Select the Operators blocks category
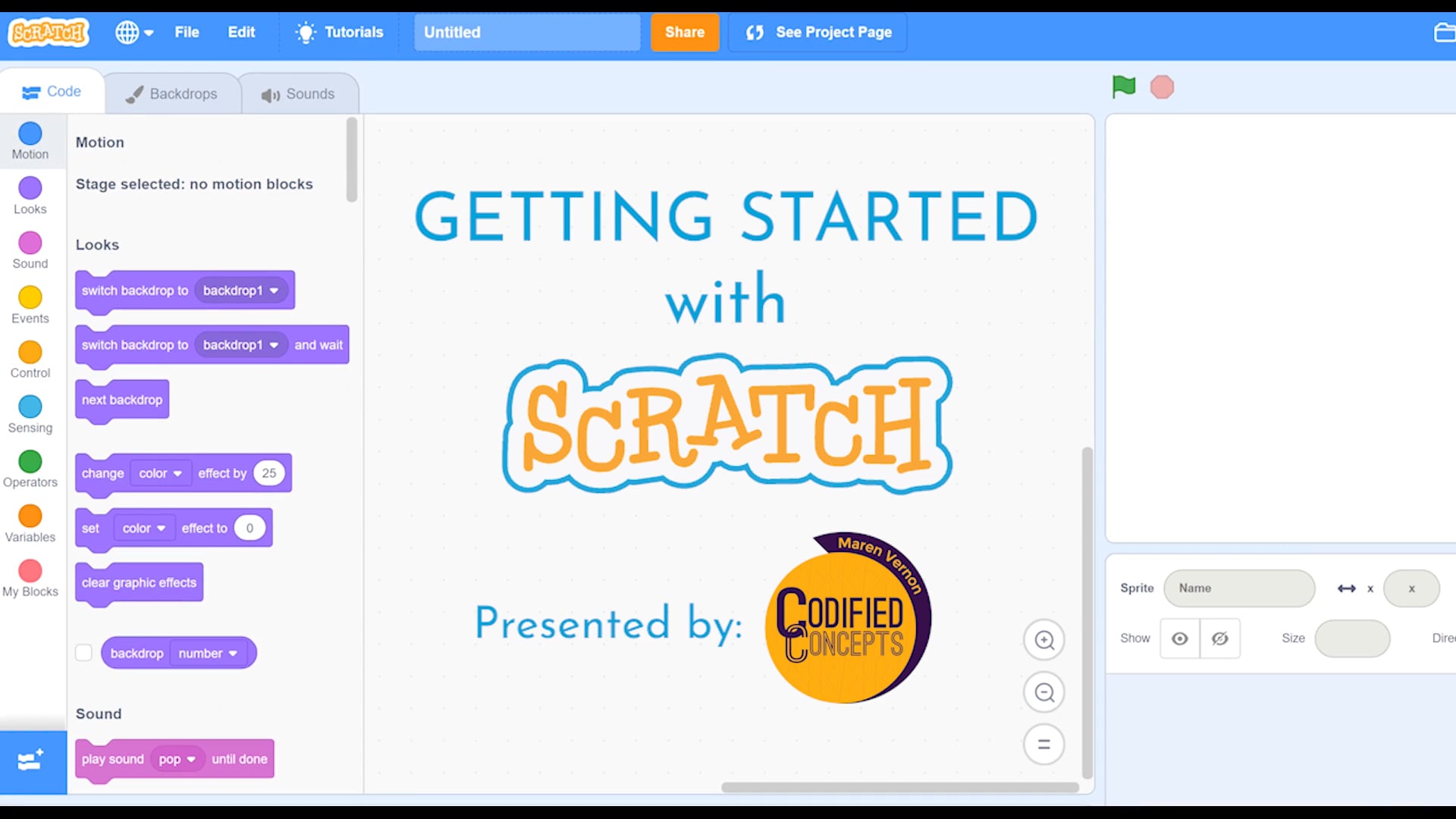The width and height of the screenshot is (1456, 819). coord(30,469)
